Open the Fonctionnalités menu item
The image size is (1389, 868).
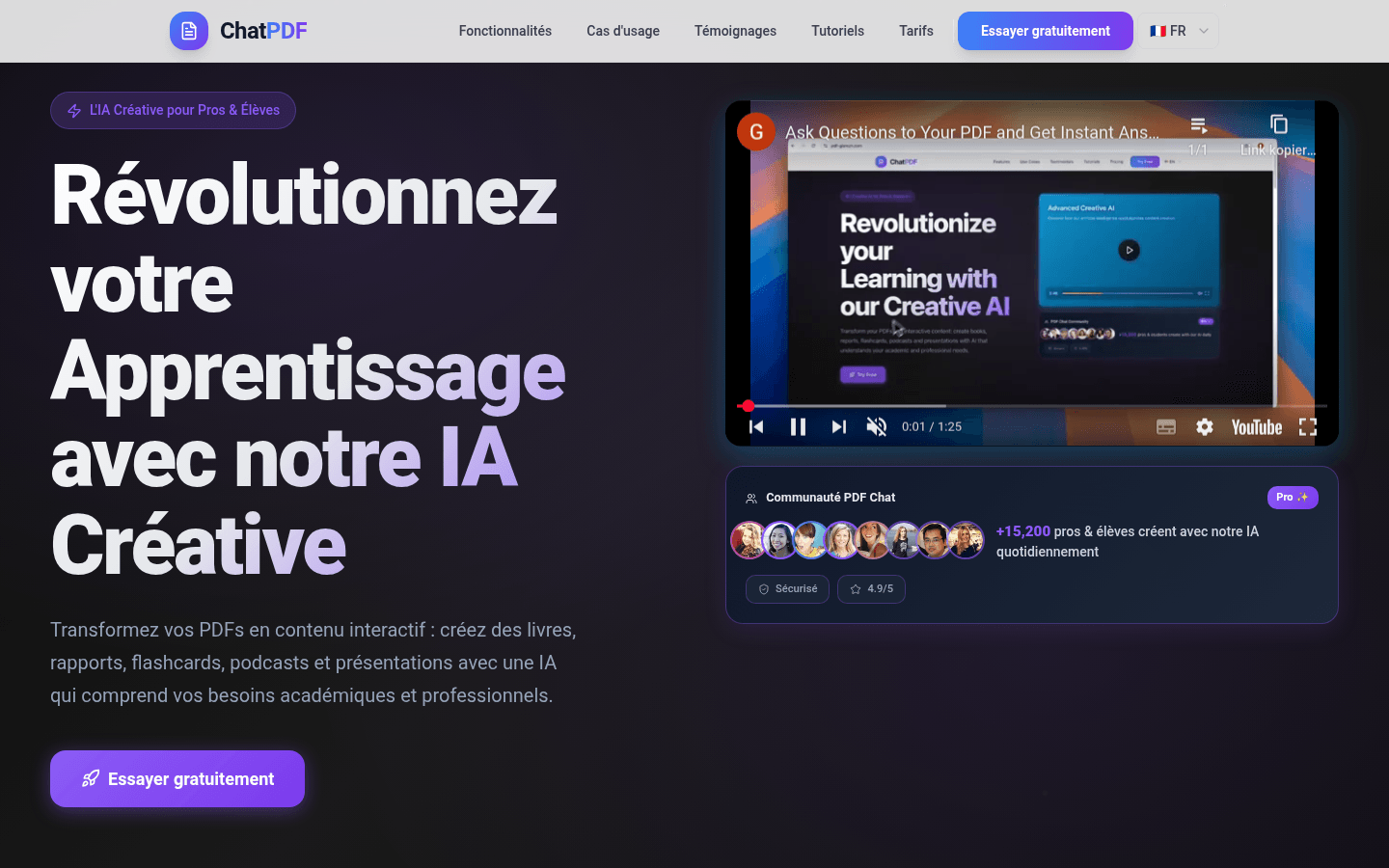click(504, 31)
